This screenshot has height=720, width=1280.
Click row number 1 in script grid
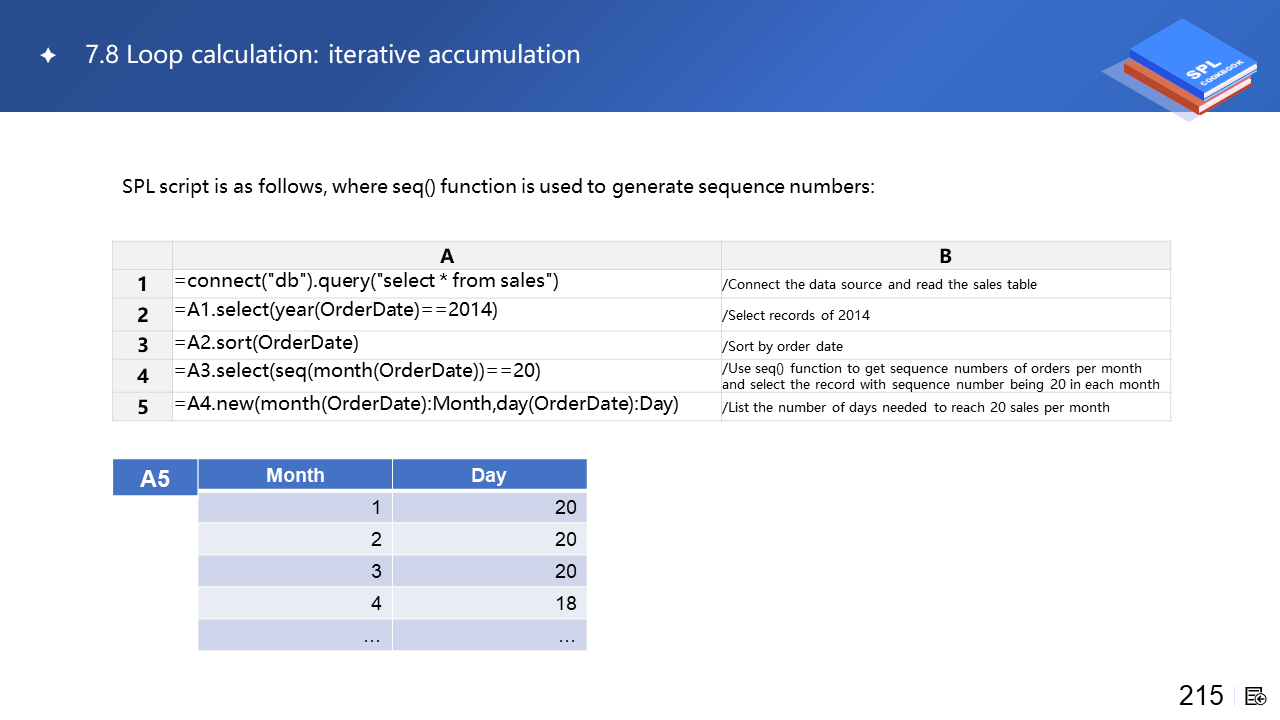[x=142, y=284]
